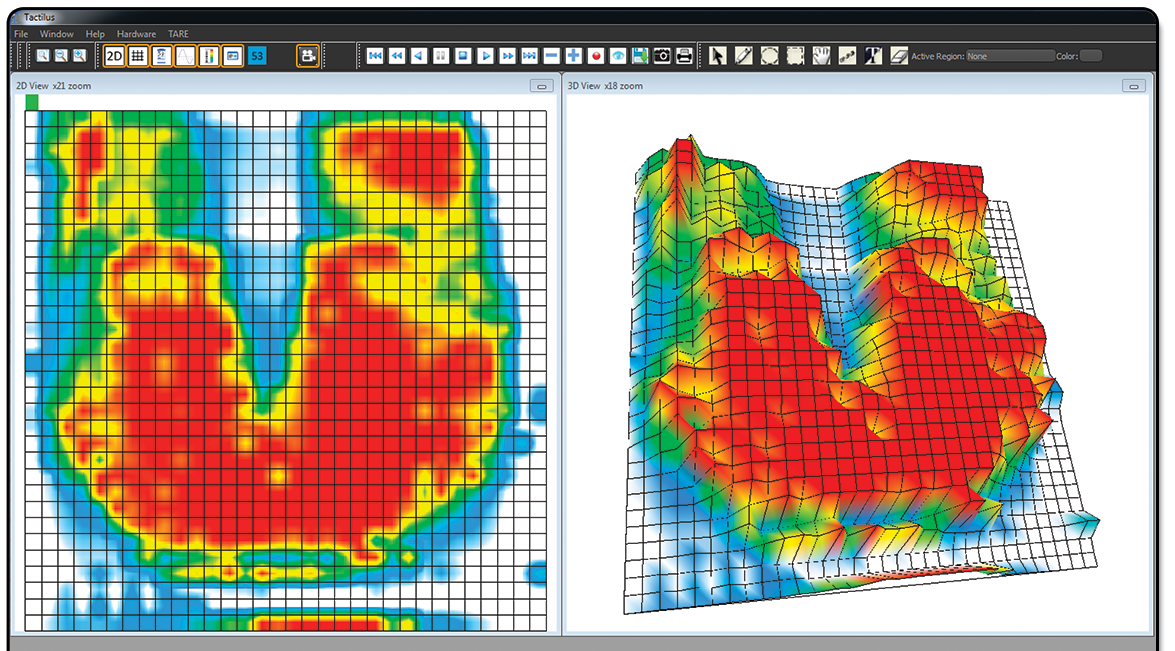Image resolution: width=1175 pixels, height=651 pixels.
Task: Open the TARE menu
Action: tap(178, 34)
